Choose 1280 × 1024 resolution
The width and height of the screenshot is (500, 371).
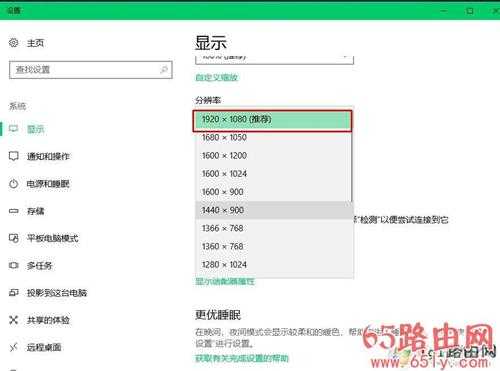[x=274, y=265]
